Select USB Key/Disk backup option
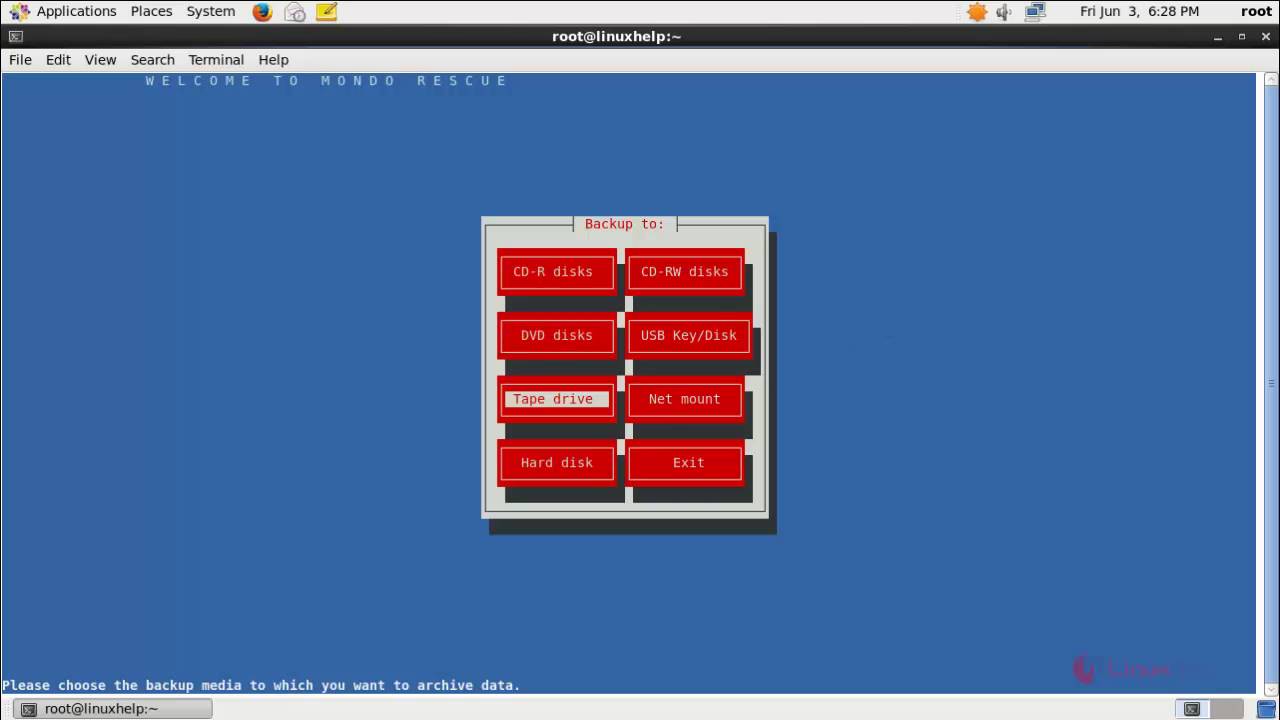This screenshot has height=720, width=1280. coord(688,336)
